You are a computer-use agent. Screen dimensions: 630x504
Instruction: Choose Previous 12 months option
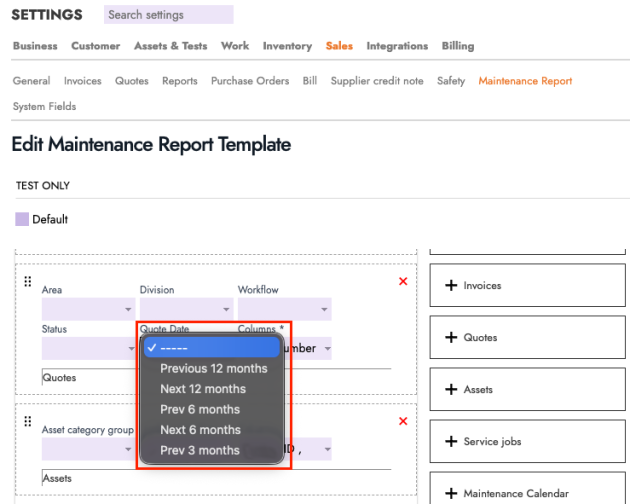coord(213,368)
